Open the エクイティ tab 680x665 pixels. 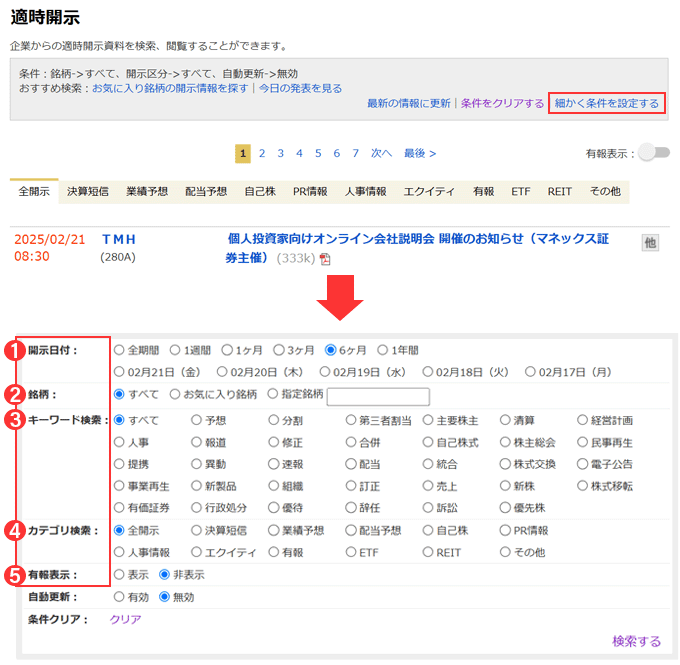429,191
